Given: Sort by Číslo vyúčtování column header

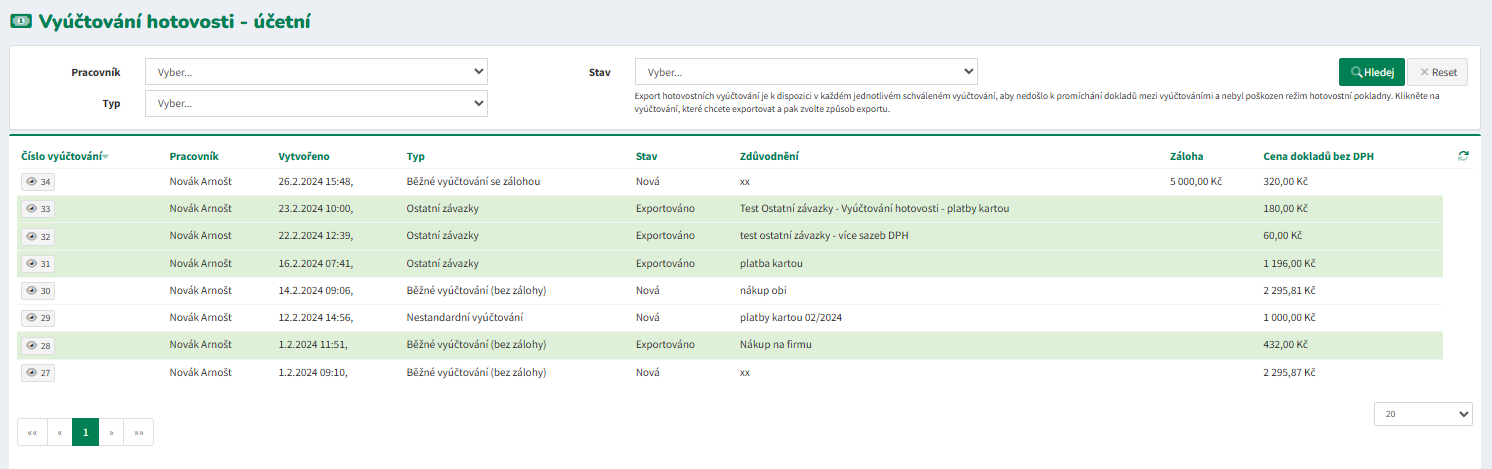Looking at the screenshot, I should [62, 156].
